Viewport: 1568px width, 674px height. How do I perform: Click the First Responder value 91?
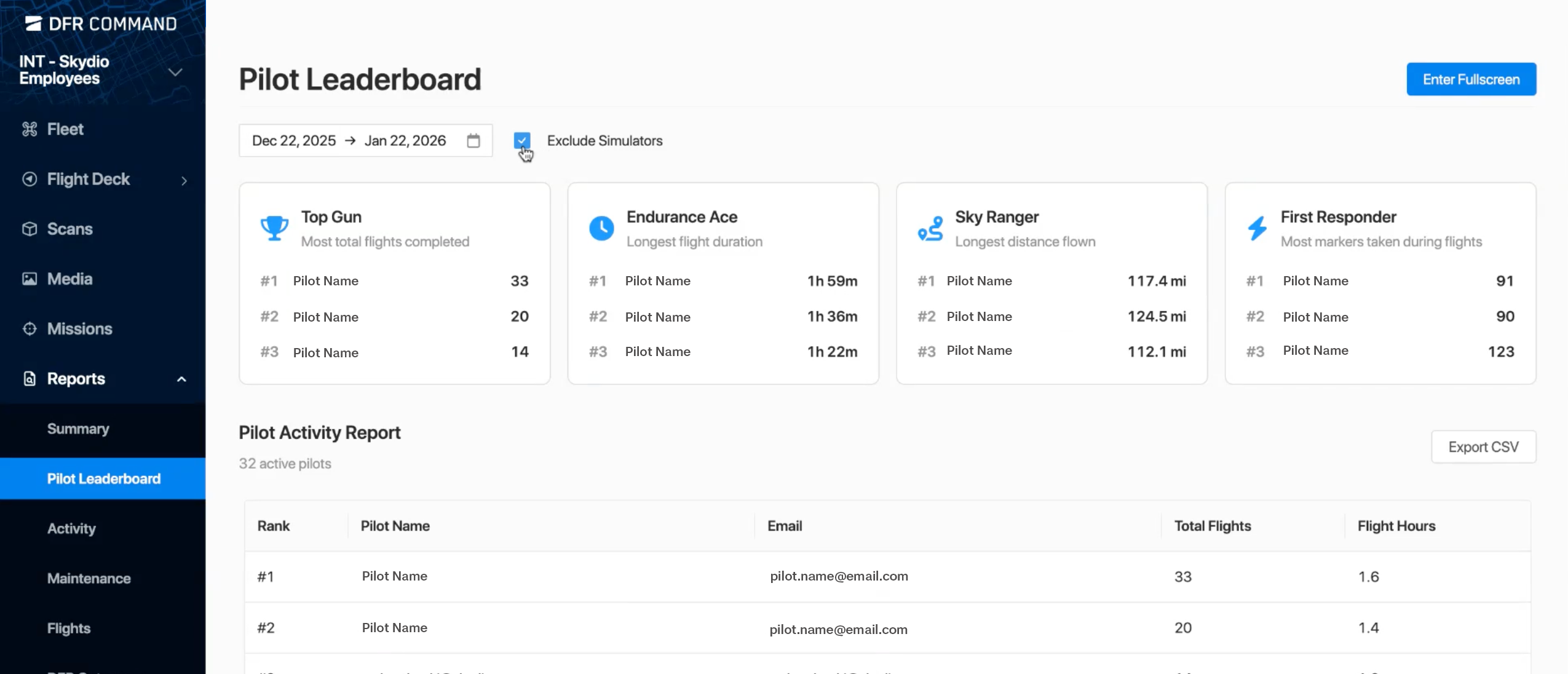pyautogui.click(x=1505, y=281)
